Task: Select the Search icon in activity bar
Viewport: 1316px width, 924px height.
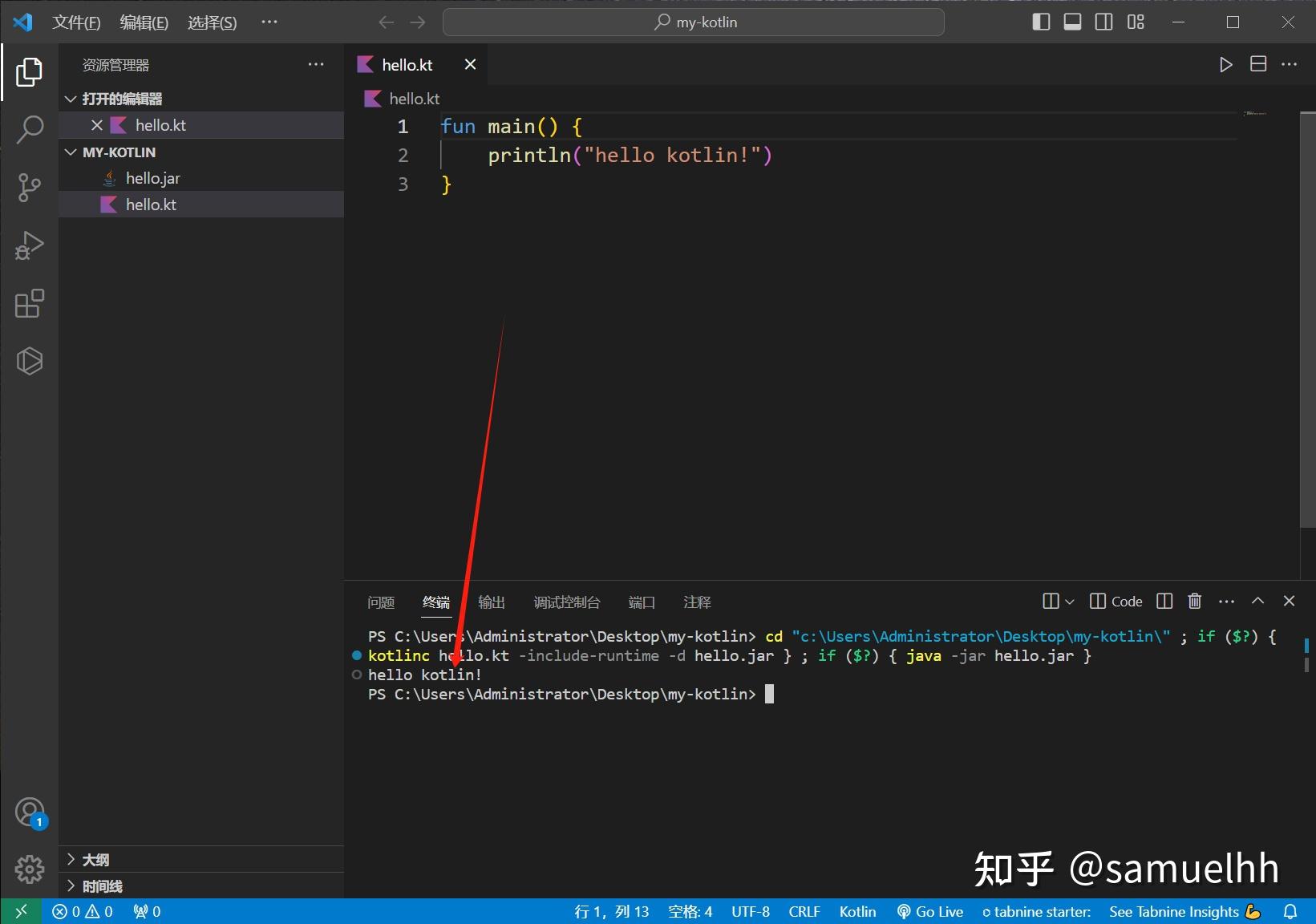Action: [x=30, y=130]
